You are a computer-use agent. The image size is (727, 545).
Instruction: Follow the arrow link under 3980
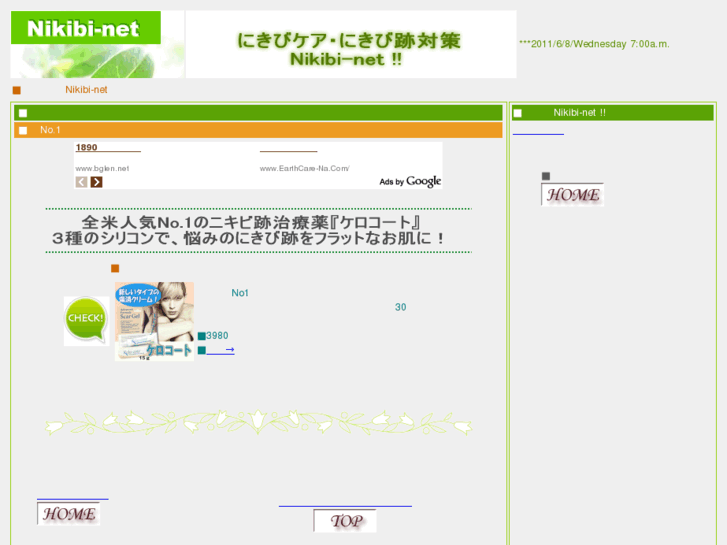pyautogui.click(x=220, y=350)
